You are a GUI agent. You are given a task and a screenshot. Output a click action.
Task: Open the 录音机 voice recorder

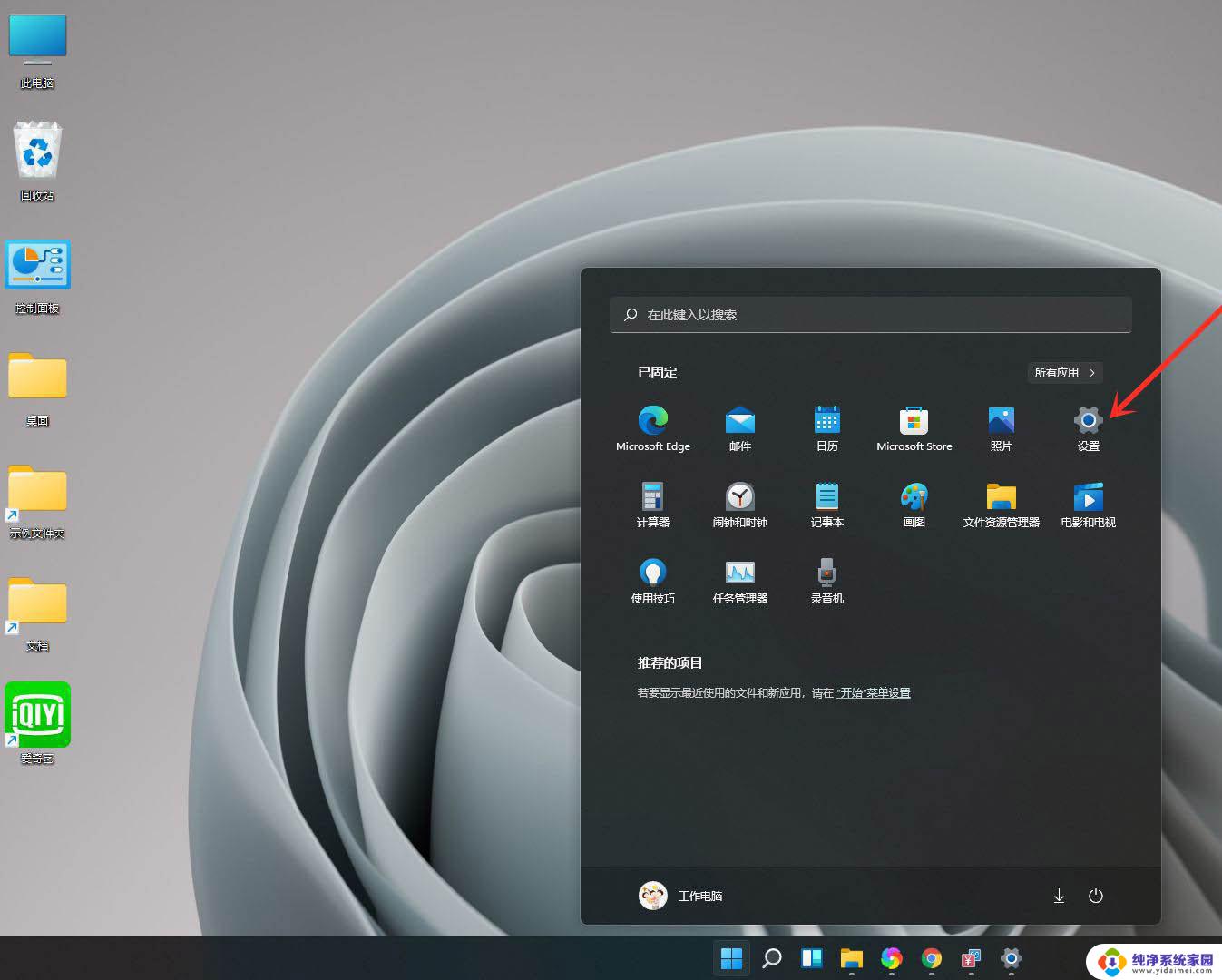pos(827,581)
